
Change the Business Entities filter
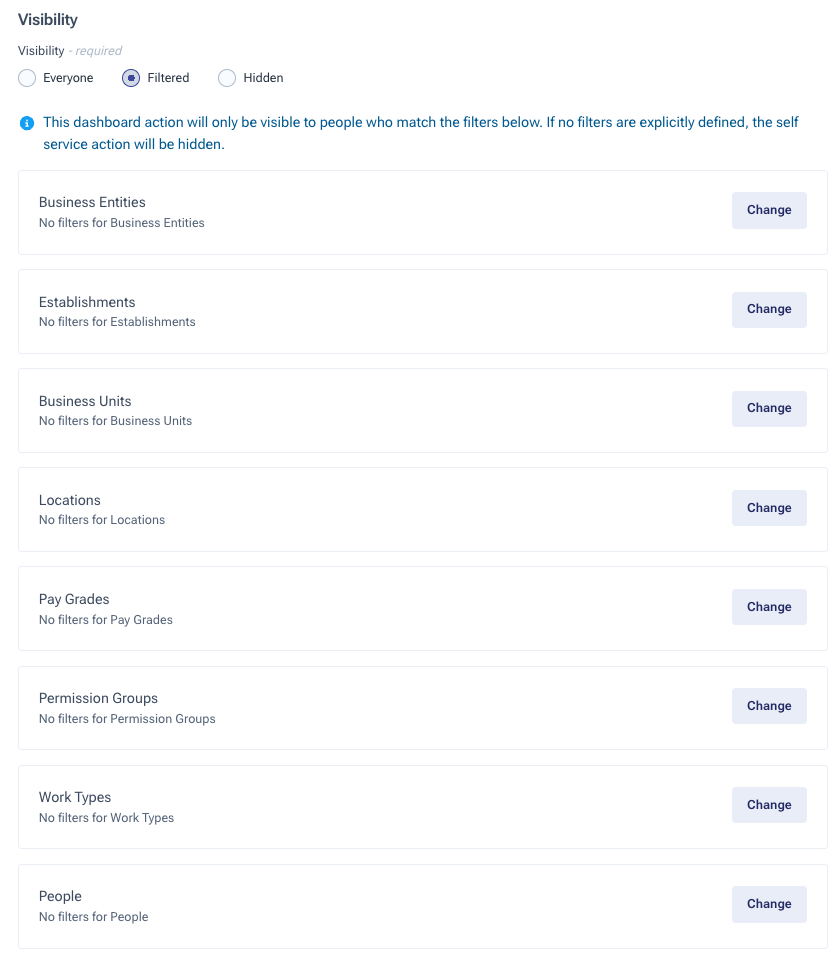pos(769,211)
